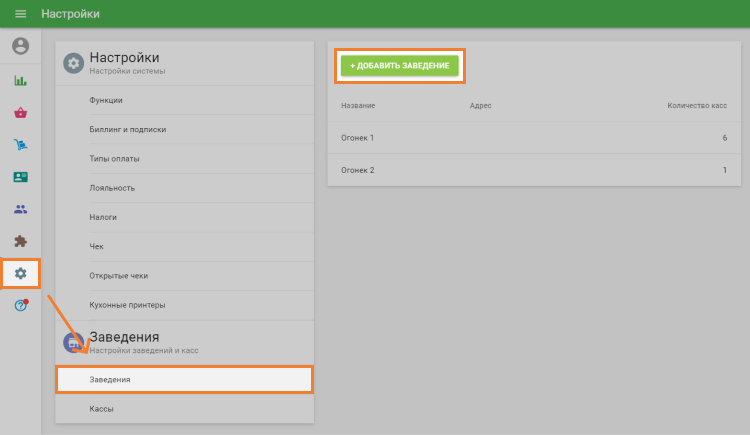Select the Огонек 2 store row
The height and width of the screenshot is (435, 750).
pos(533,170)
